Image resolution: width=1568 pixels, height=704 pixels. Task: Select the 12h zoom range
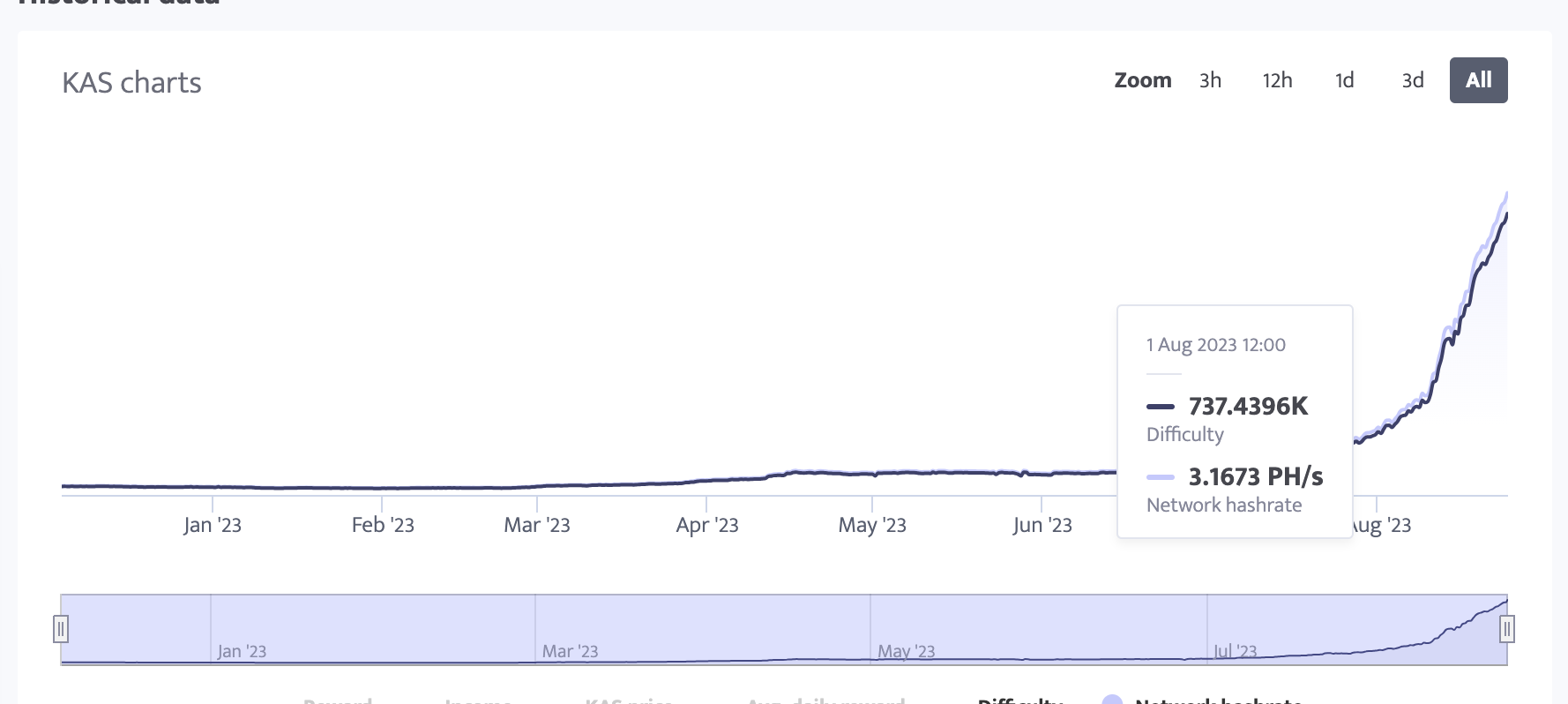(x=1276, y=80)
